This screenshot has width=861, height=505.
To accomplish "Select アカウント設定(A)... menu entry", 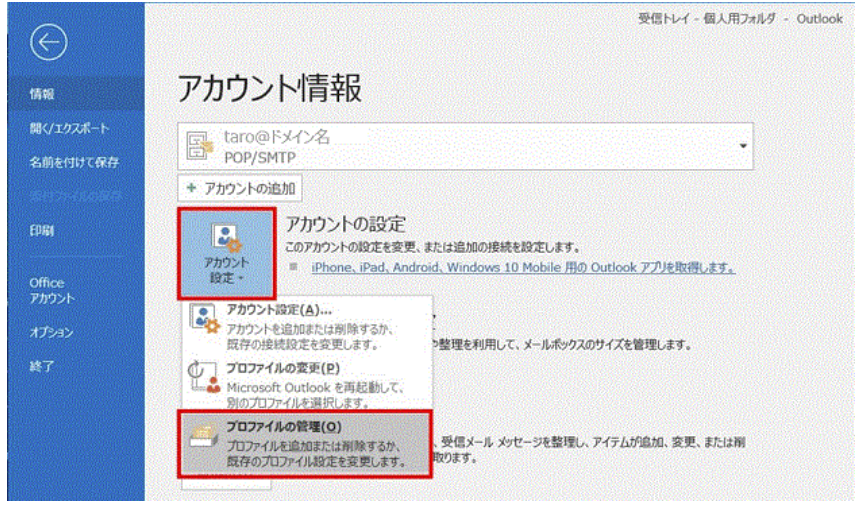I will pyautogui.click(x=306, y=327).
